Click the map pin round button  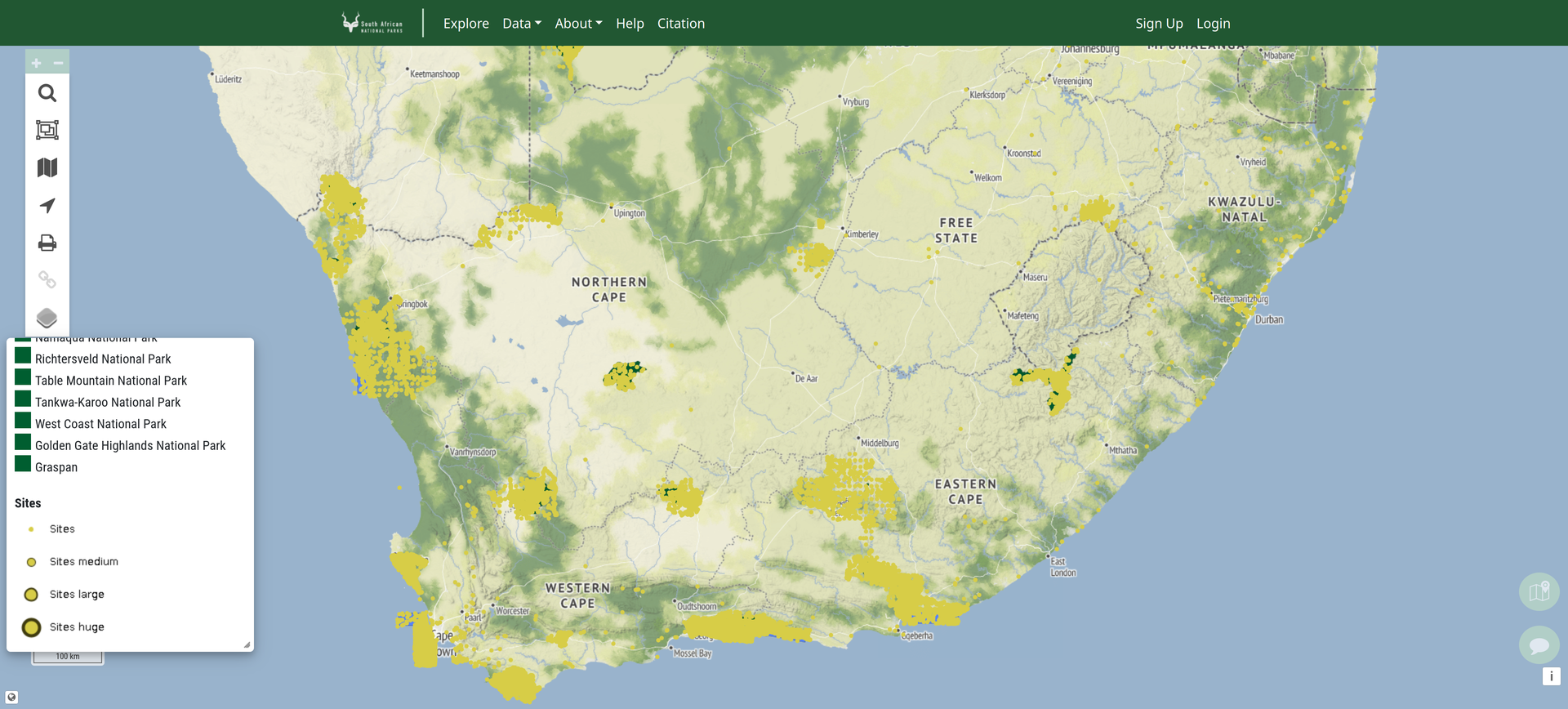1539,591
